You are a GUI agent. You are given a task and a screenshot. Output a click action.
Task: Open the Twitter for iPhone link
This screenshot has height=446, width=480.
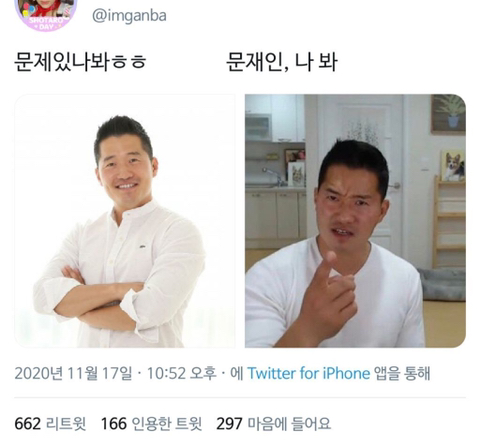tap(309, 373)
